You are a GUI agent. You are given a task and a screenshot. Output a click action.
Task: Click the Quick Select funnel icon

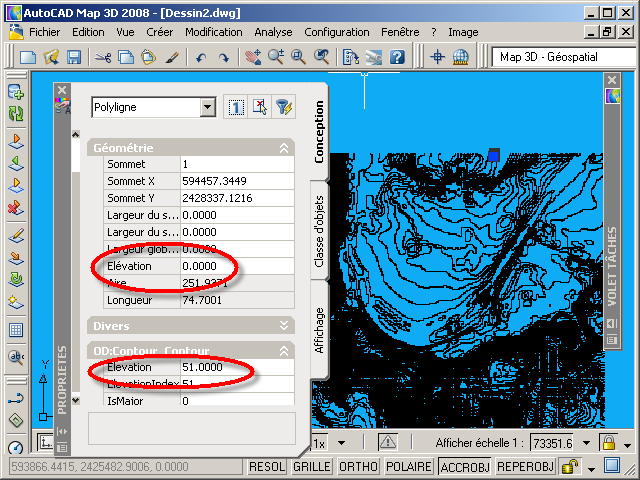point(284,107)
